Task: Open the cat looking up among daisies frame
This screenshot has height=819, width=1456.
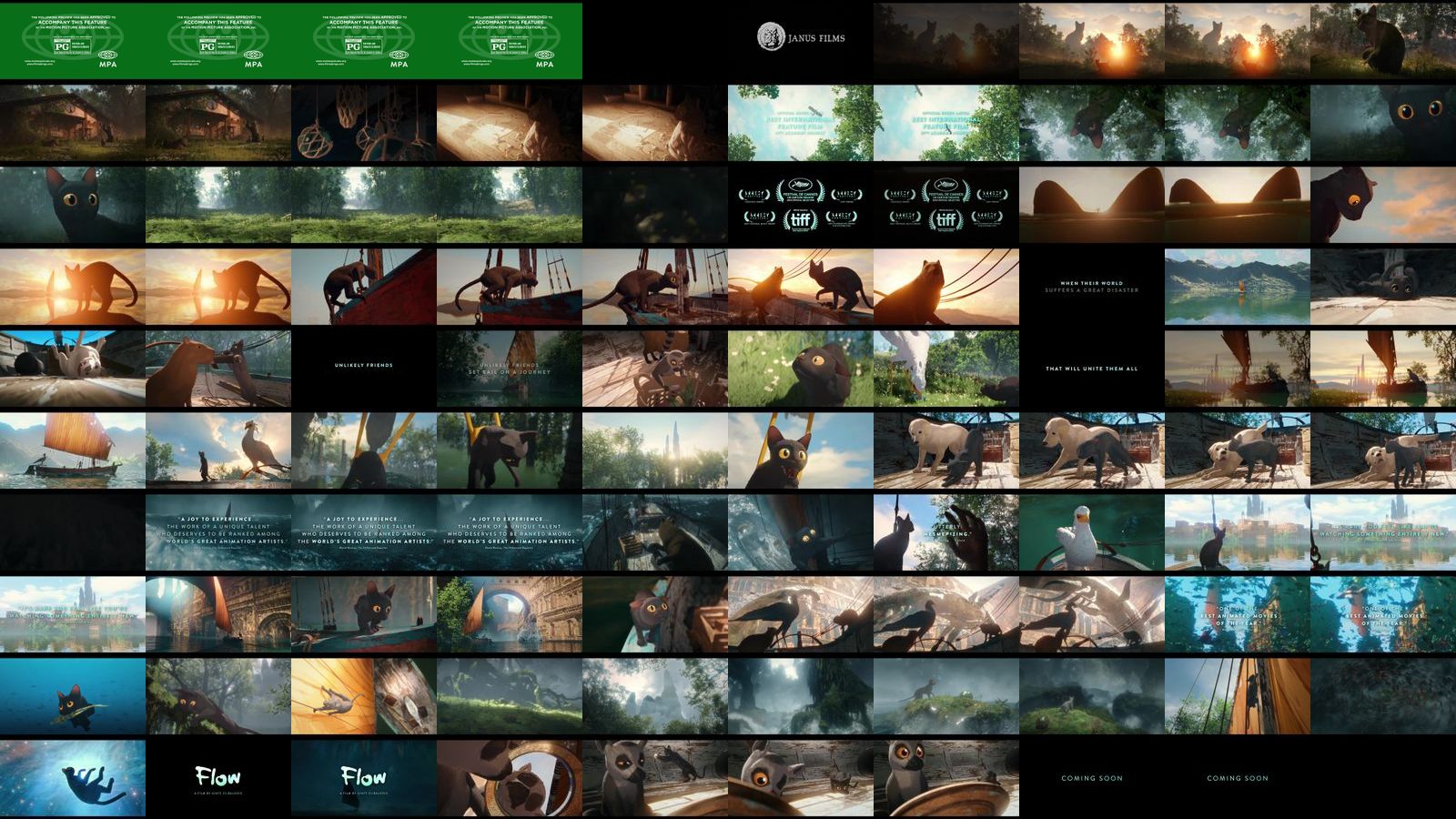Action: pyautogui.click(x=801, y=369)
